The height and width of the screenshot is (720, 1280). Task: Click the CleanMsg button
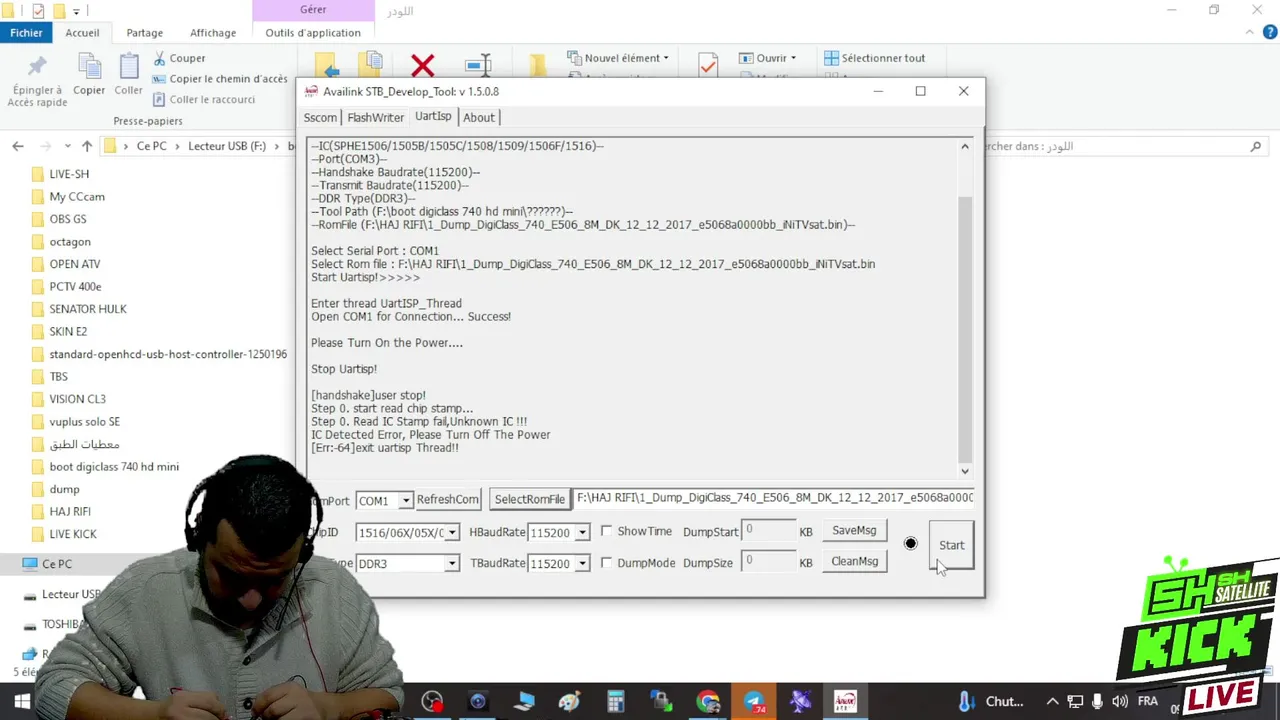click(x=854, y=561)
